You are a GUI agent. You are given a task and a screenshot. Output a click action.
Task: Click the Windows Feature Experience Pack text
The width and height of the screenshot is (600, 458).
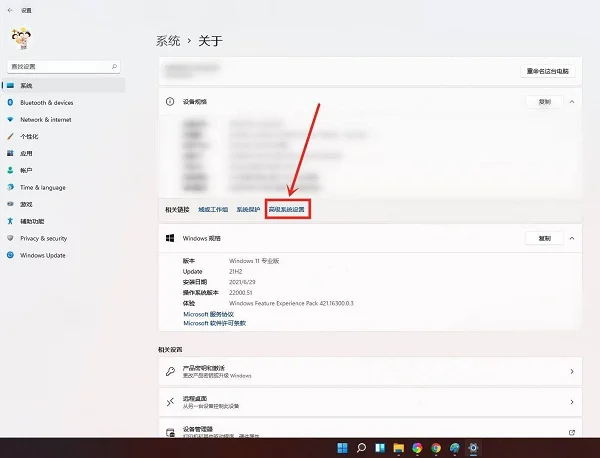291,303
